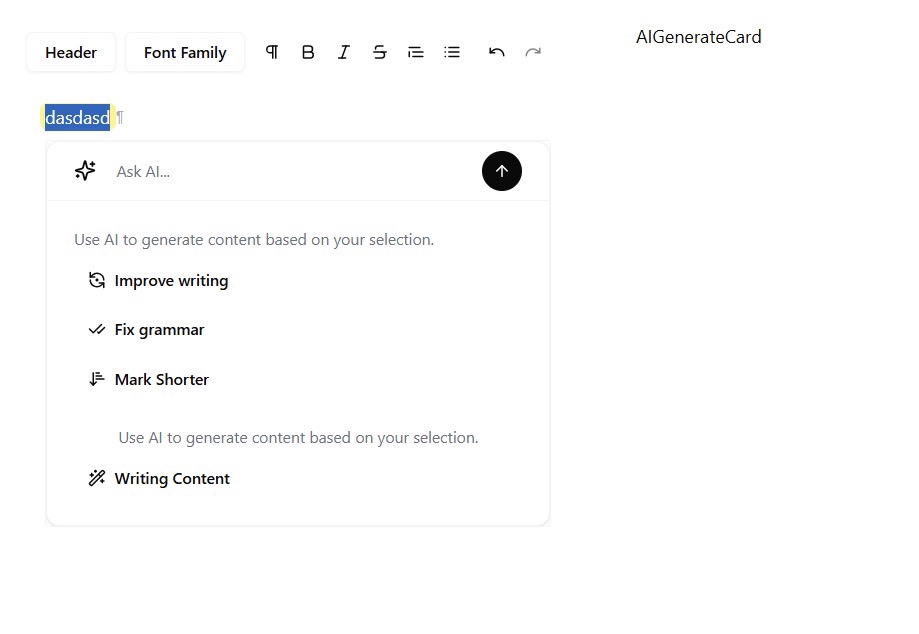Click the paragraph mark icon
This screenshot has height=634, width=919.
click(x=272, y=52)
